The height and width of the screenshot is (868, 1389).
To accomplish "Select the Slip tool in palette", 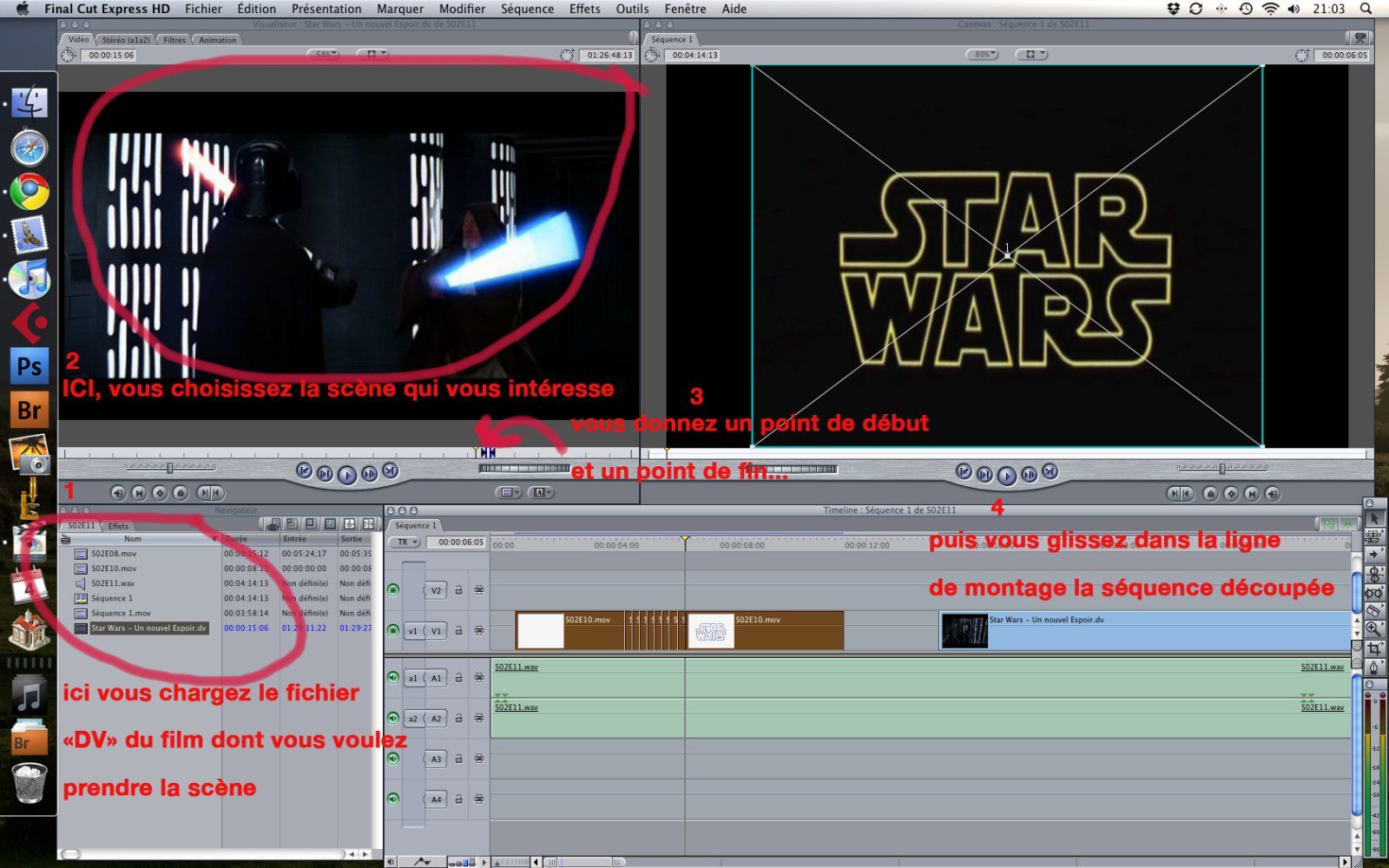I will (x=1374, y=593).
